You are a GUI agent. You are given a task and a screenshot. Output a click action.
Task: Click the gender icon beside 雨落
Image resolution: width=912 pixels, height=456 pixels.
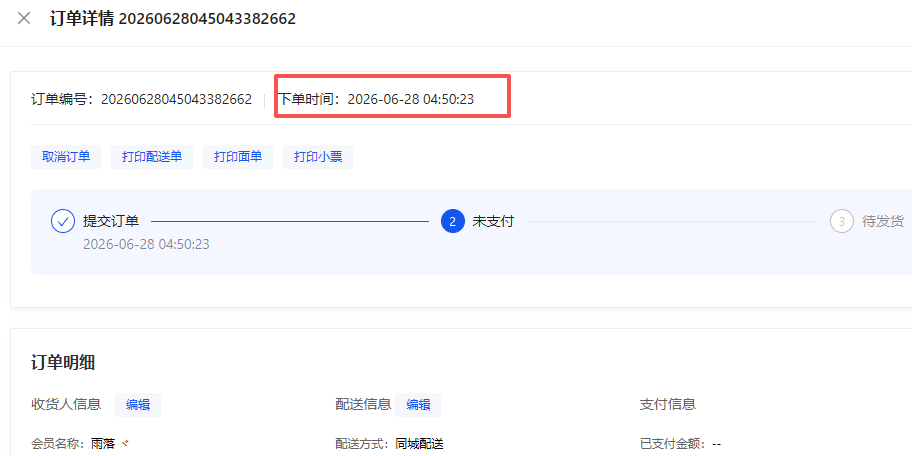[x=125, y=444]
